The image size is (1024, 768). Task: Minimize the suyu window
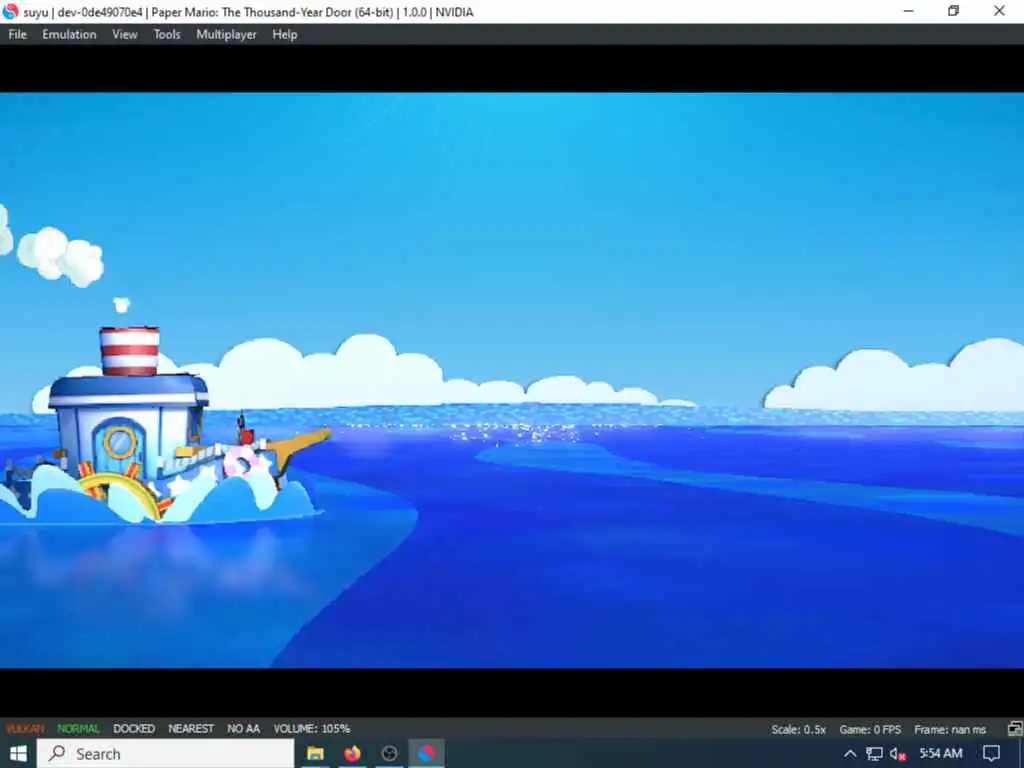click(x=908, y=11)
